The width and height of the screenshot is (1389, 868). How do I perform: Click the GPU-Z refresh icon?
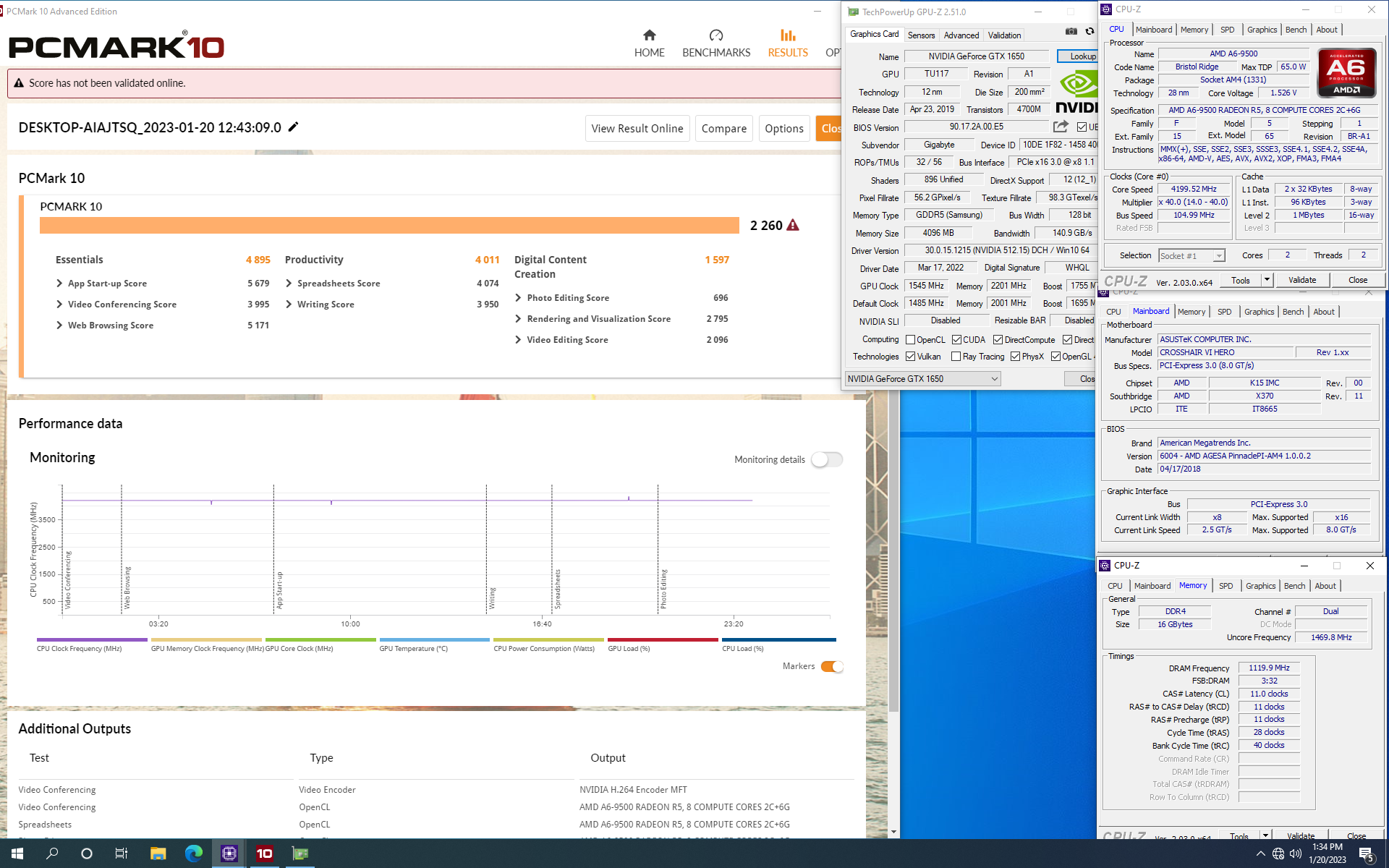point(1089,32)
